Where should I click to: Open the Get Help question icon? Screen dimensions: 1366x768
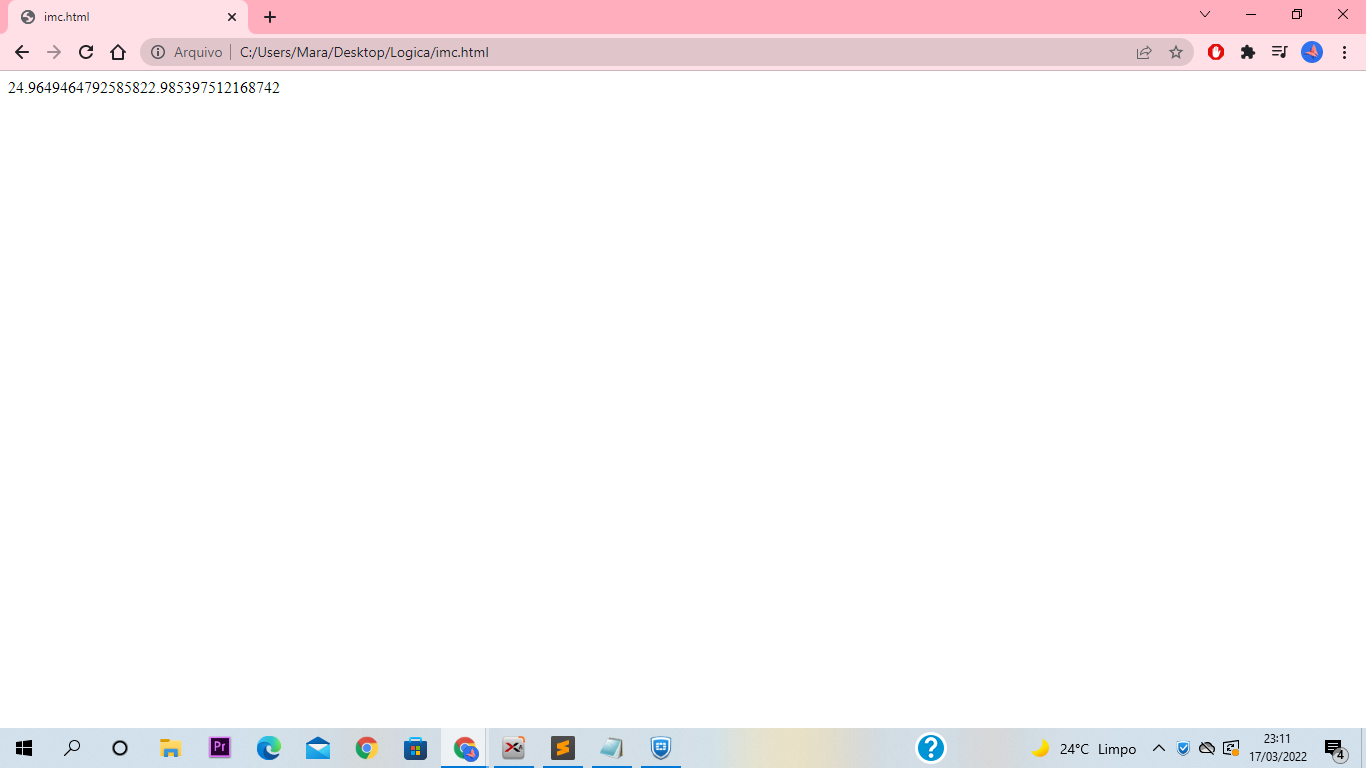(931, 748)
